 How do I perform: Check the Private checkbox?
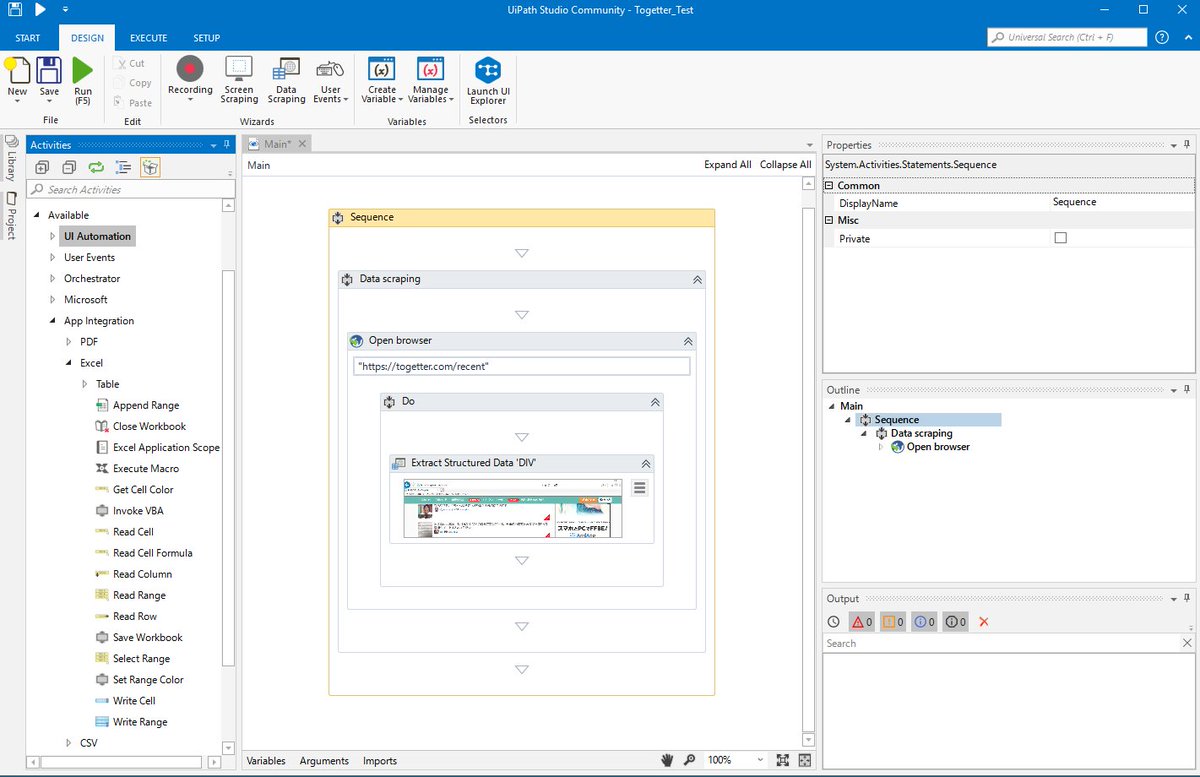(1061, 238)
